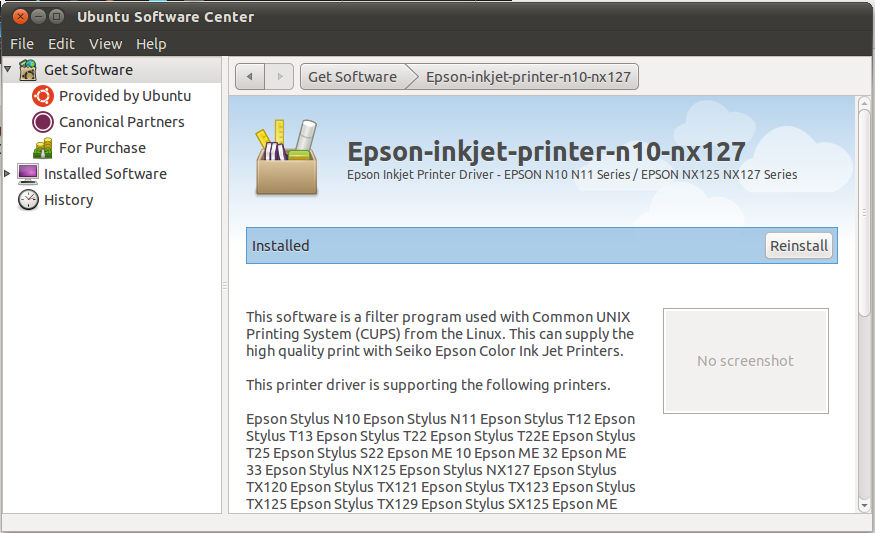The width and height of the screenshot is (875, 533).
Task: Open the File menu
Action: pyautogui.click(x=22, y=44)
